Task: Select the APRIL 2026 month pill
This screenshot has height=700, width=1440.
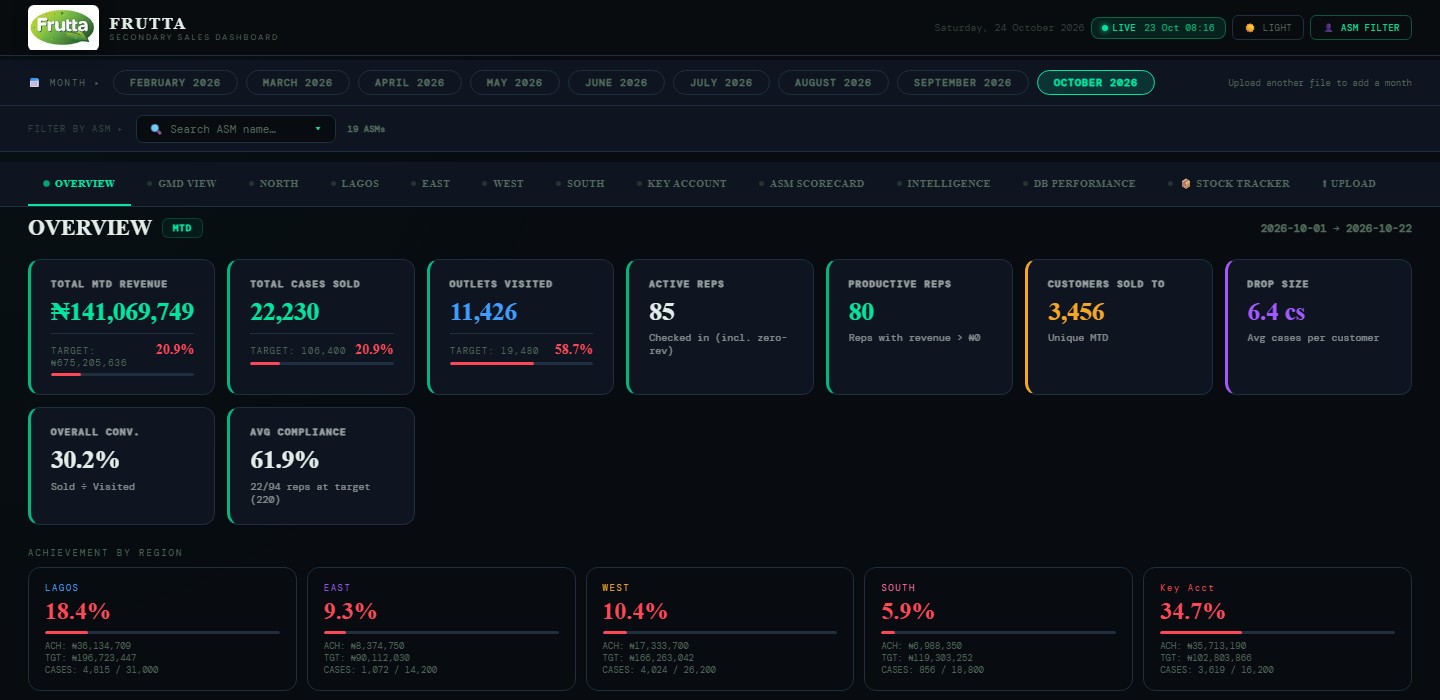Action: [409, 83]
